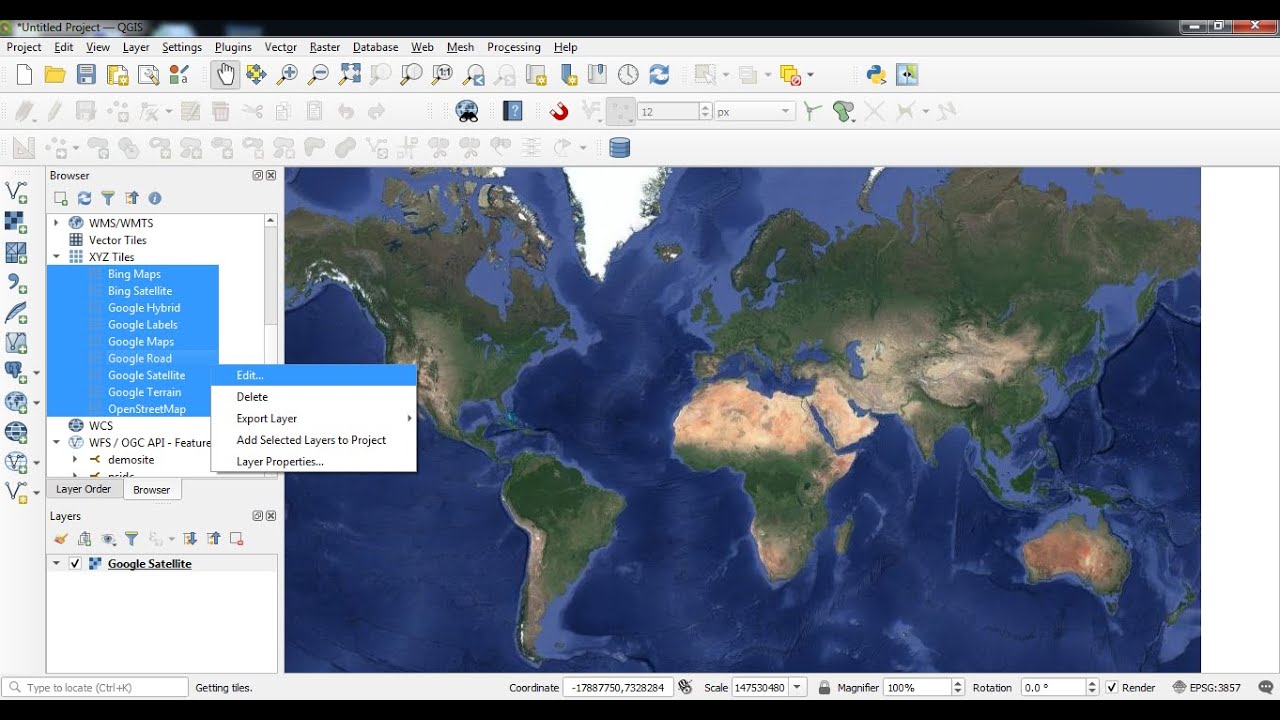Click the EPSG:3857 CRS button
The image size is (1280, 720).
pos(1207,688)
